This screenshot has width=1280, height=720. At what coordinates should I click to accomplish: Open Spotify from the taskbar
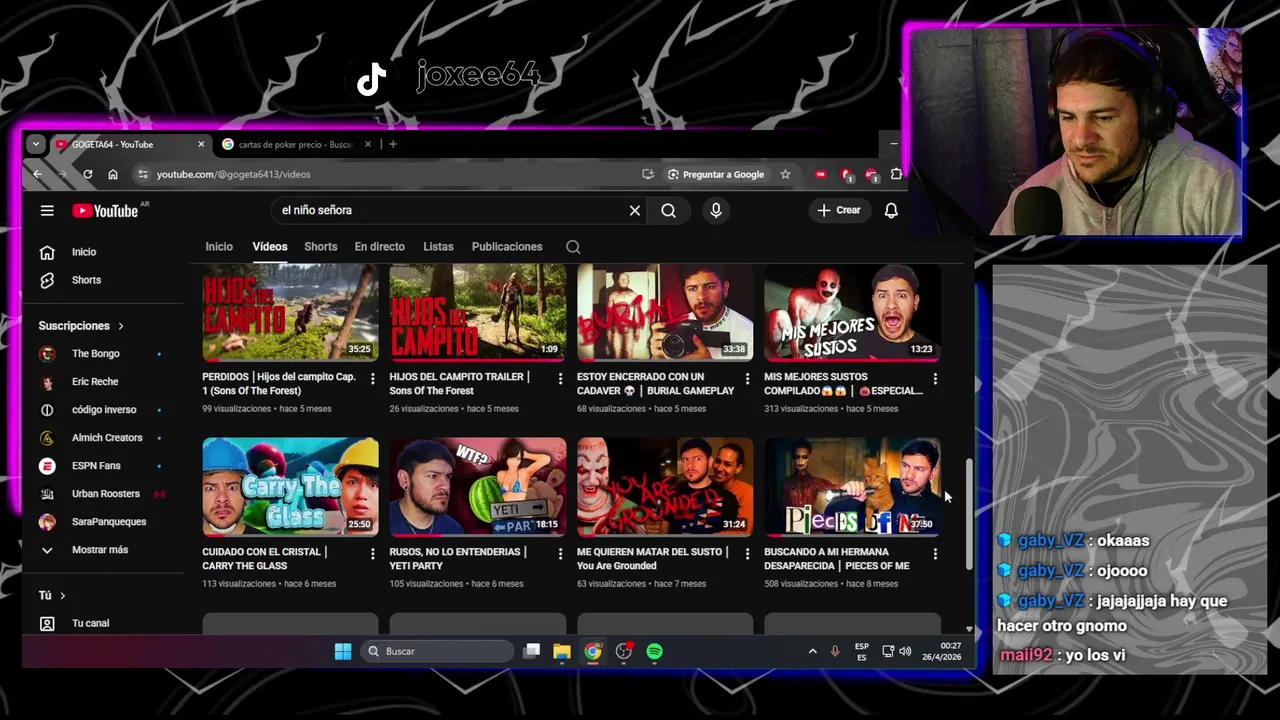(654, 651)
